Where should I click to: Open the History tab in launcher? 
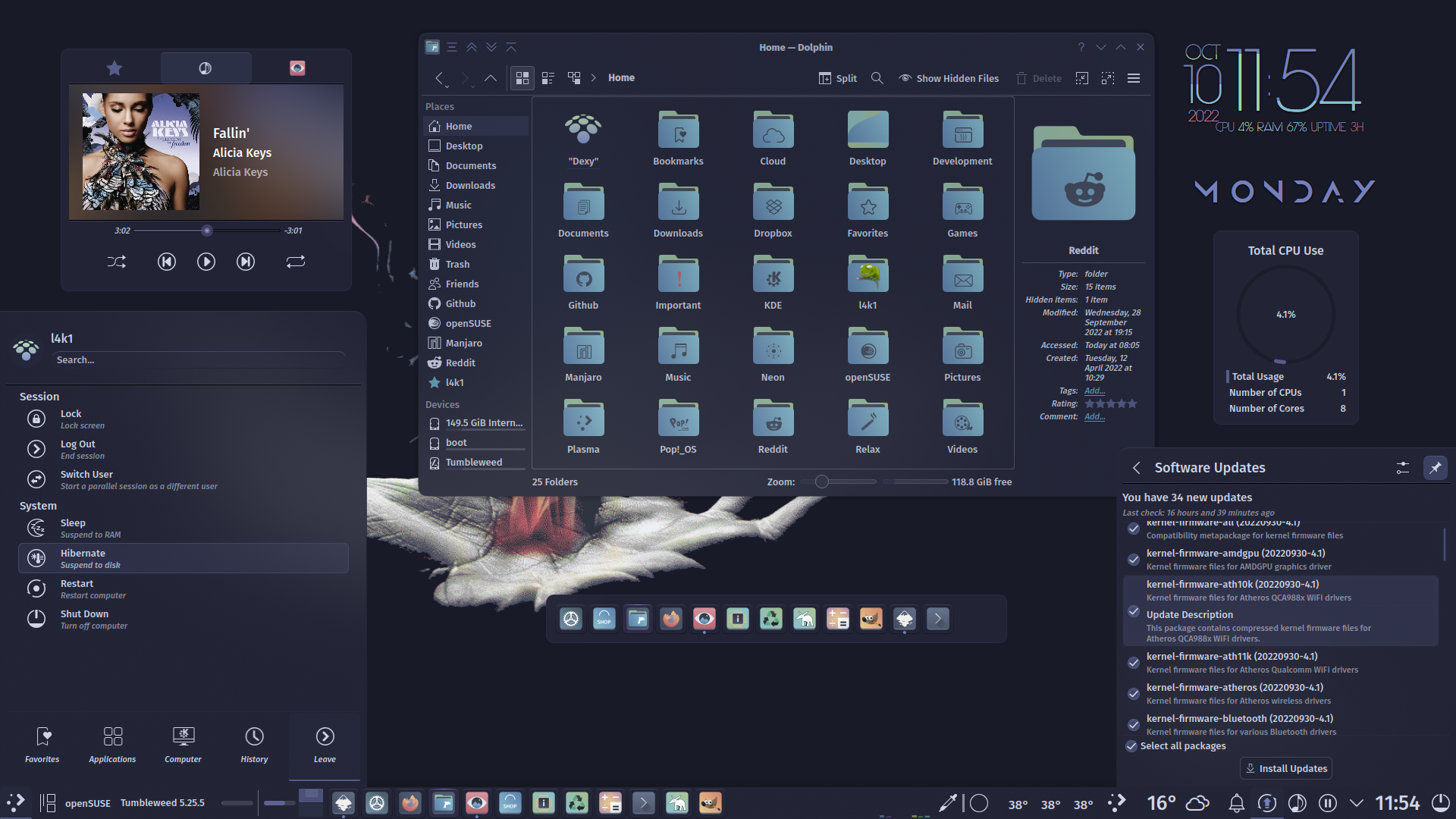tap(254, 745)
